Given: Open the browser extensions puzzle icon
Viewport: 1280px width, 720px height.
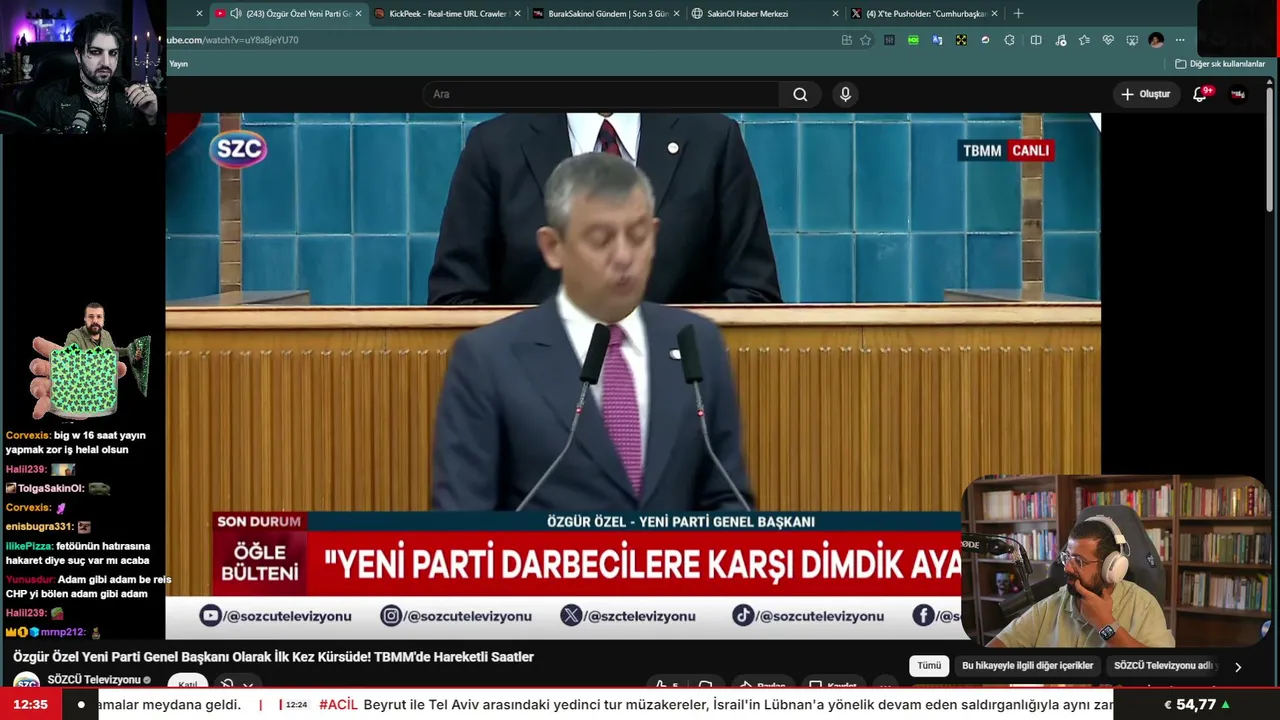Looking at the screenshot, I should point(1009,40).
